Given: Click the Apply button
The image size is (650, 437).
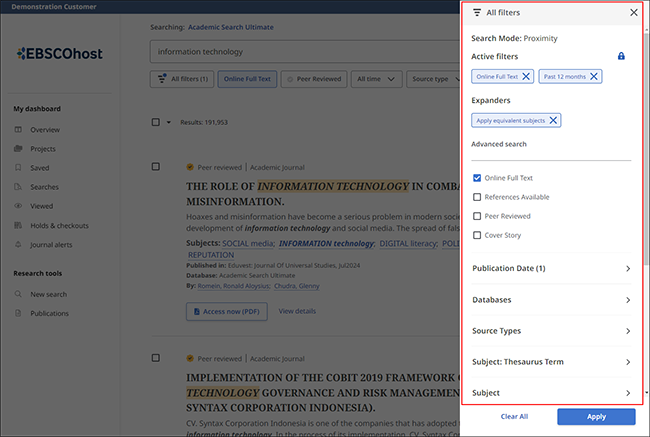Looking at the screenshot, I should [x=596, y=417].
